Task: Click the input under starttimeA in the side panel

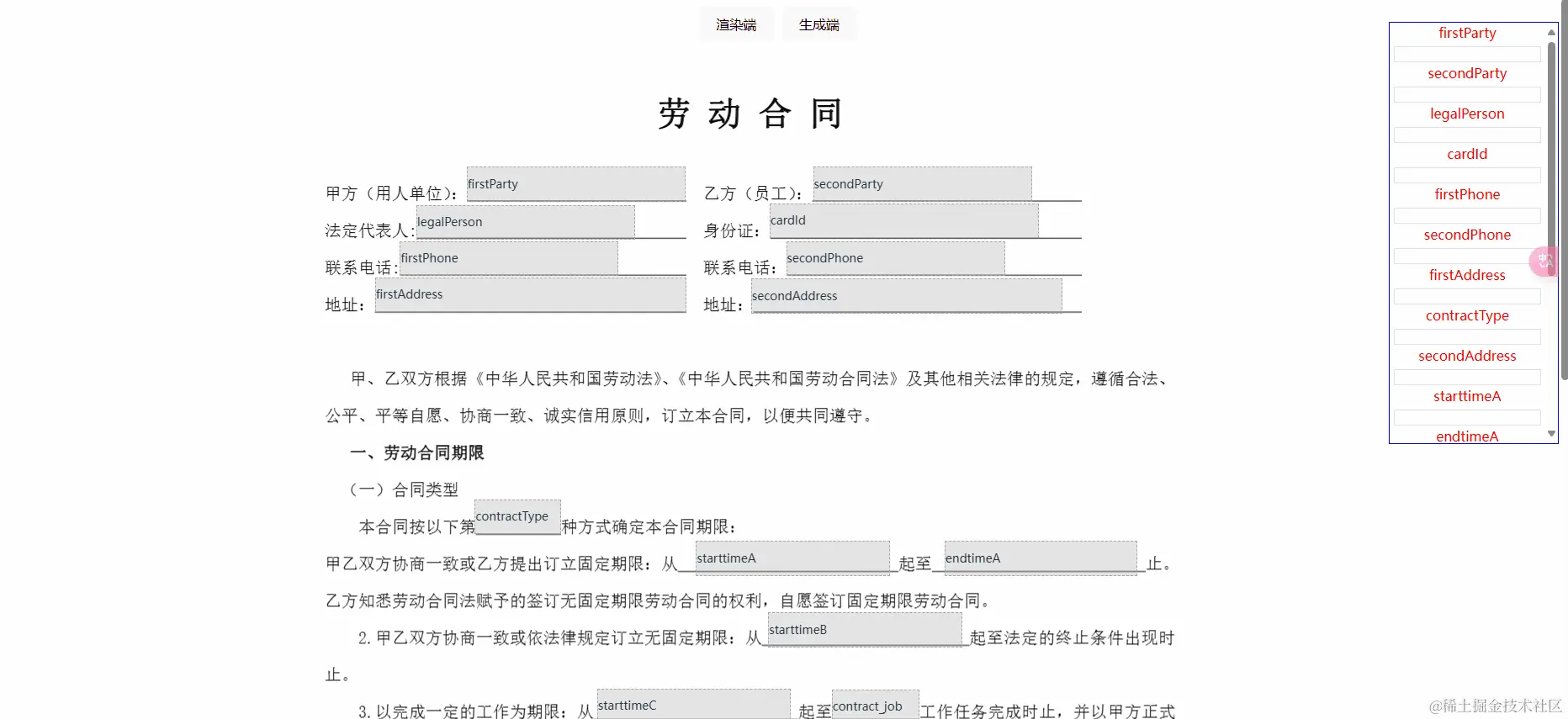Action: click(x=1467, y=417)
